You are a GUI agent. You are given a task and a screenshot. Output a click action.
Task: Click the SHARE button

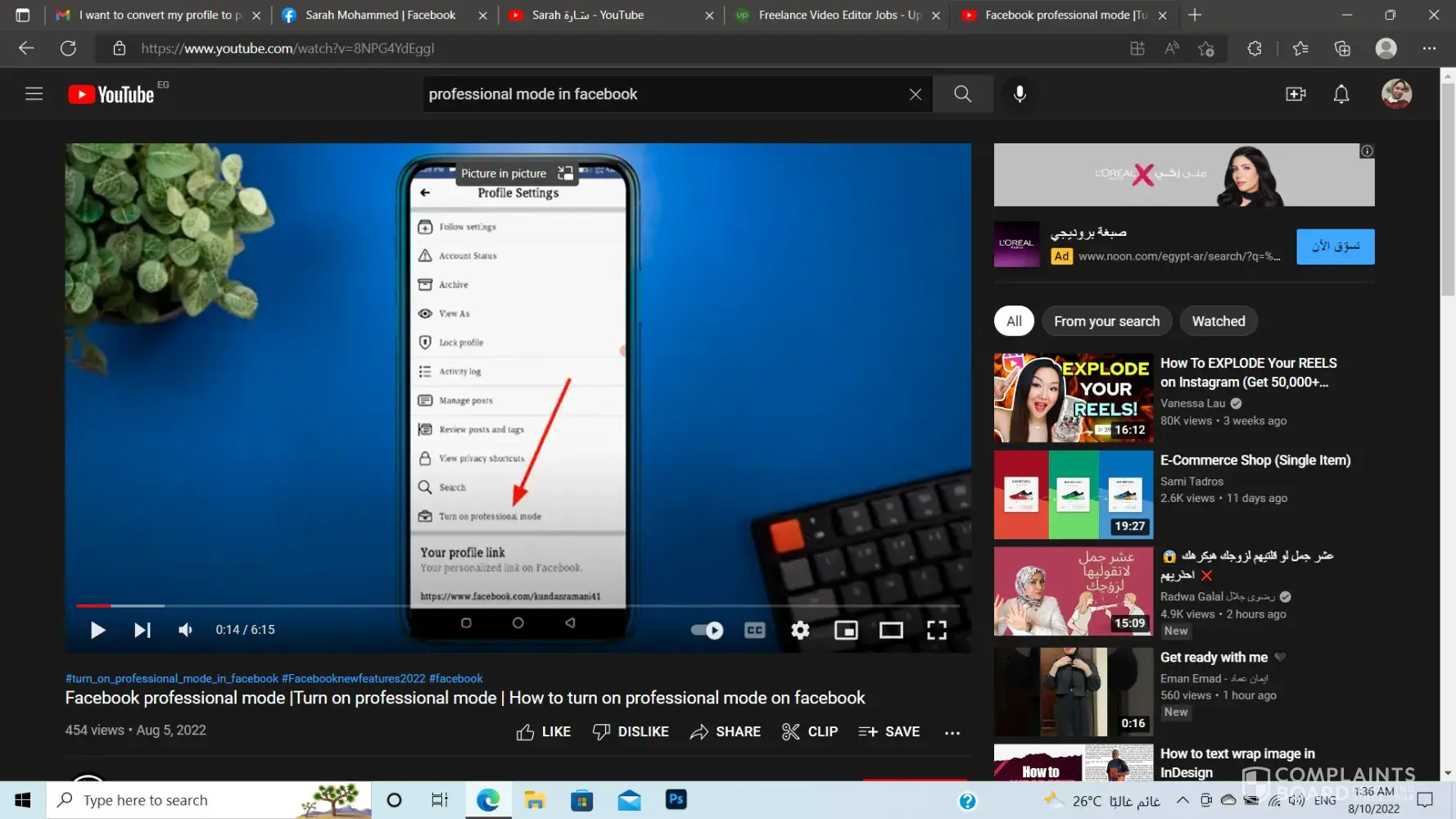click(x=726, y=732)
